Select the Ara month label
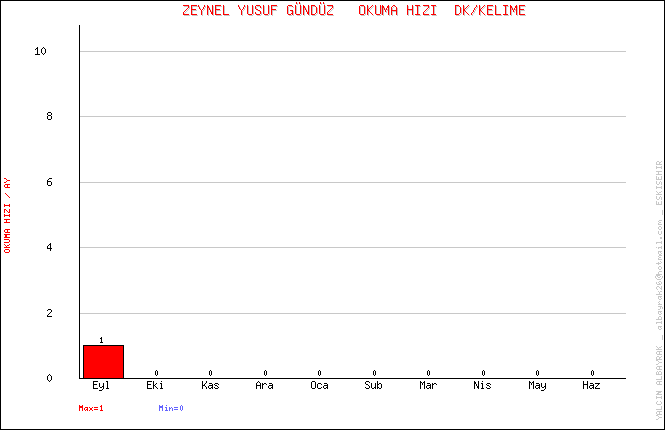This screenshot has height=430, width=665. pos(264,385)
